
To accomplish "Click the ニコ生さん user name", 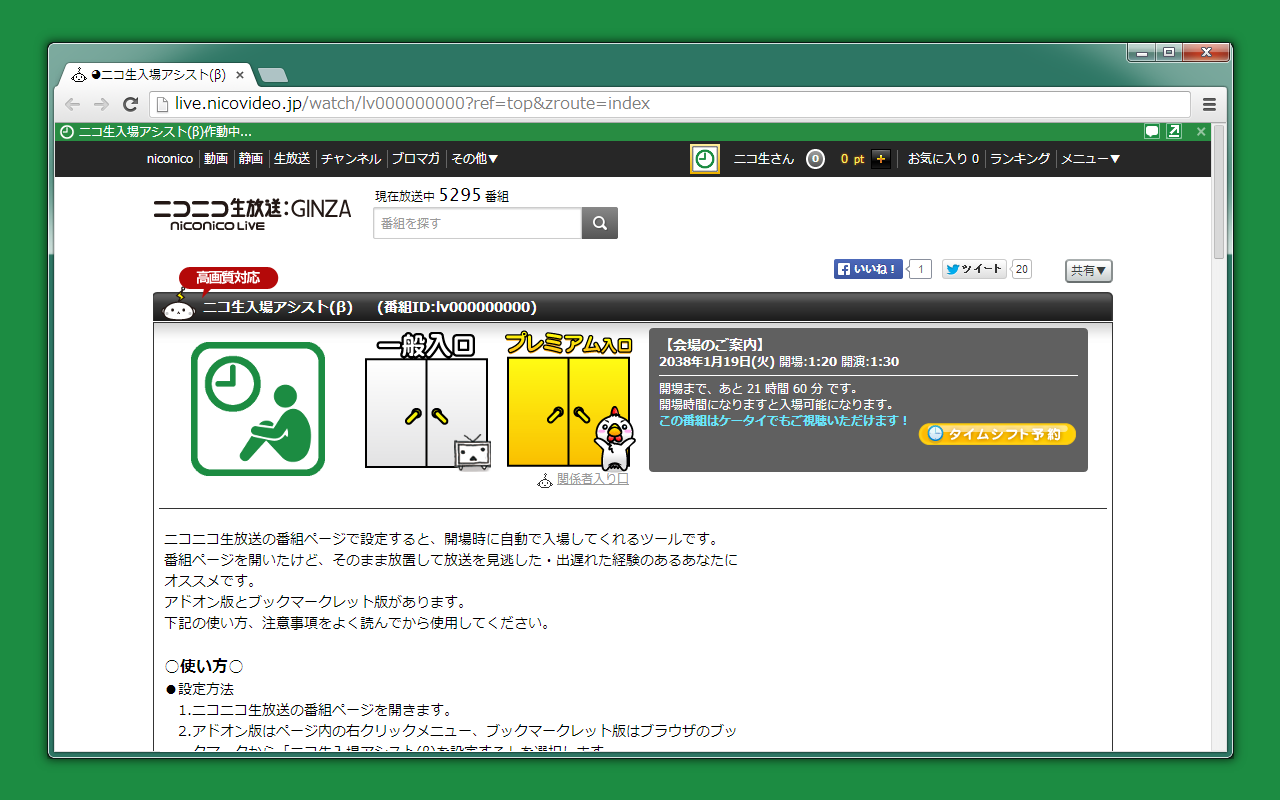I will pos(764,159).
